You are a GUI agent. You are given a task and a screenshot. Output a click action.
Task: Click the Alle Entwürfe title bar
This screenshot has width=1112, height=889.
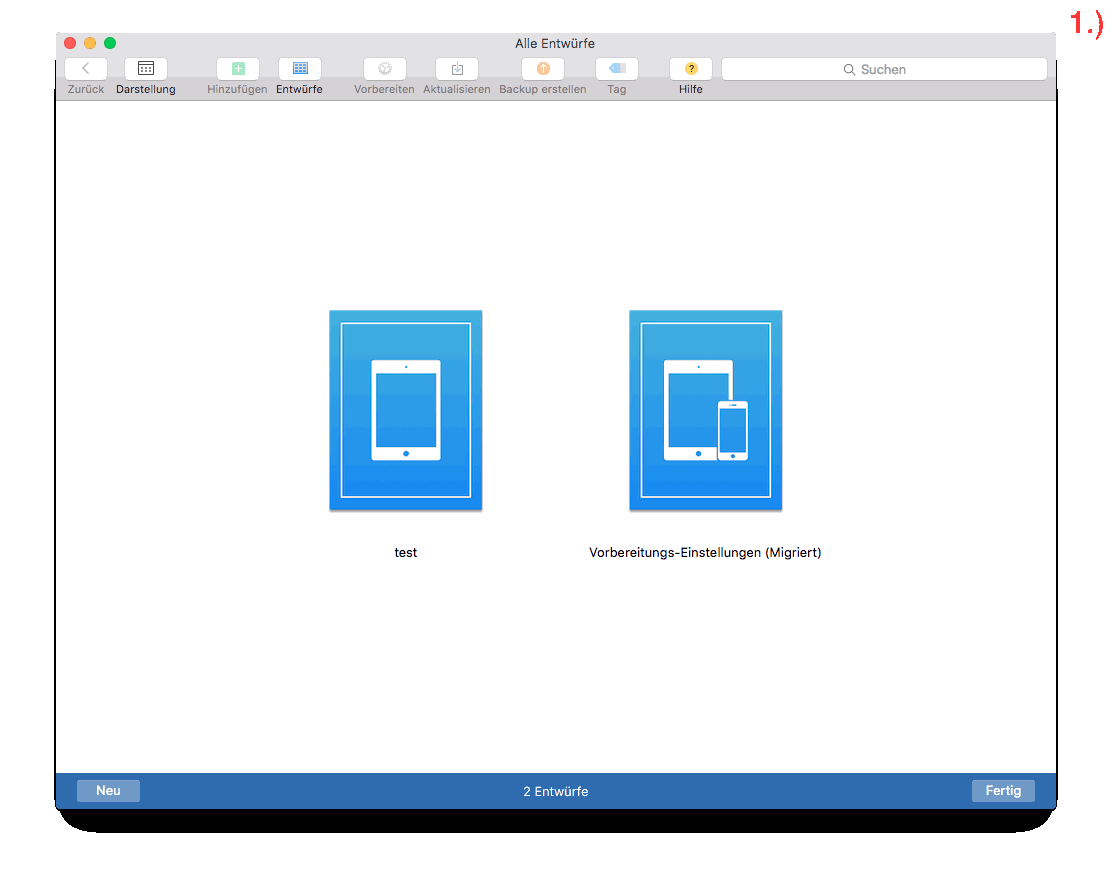pos(555,43)
